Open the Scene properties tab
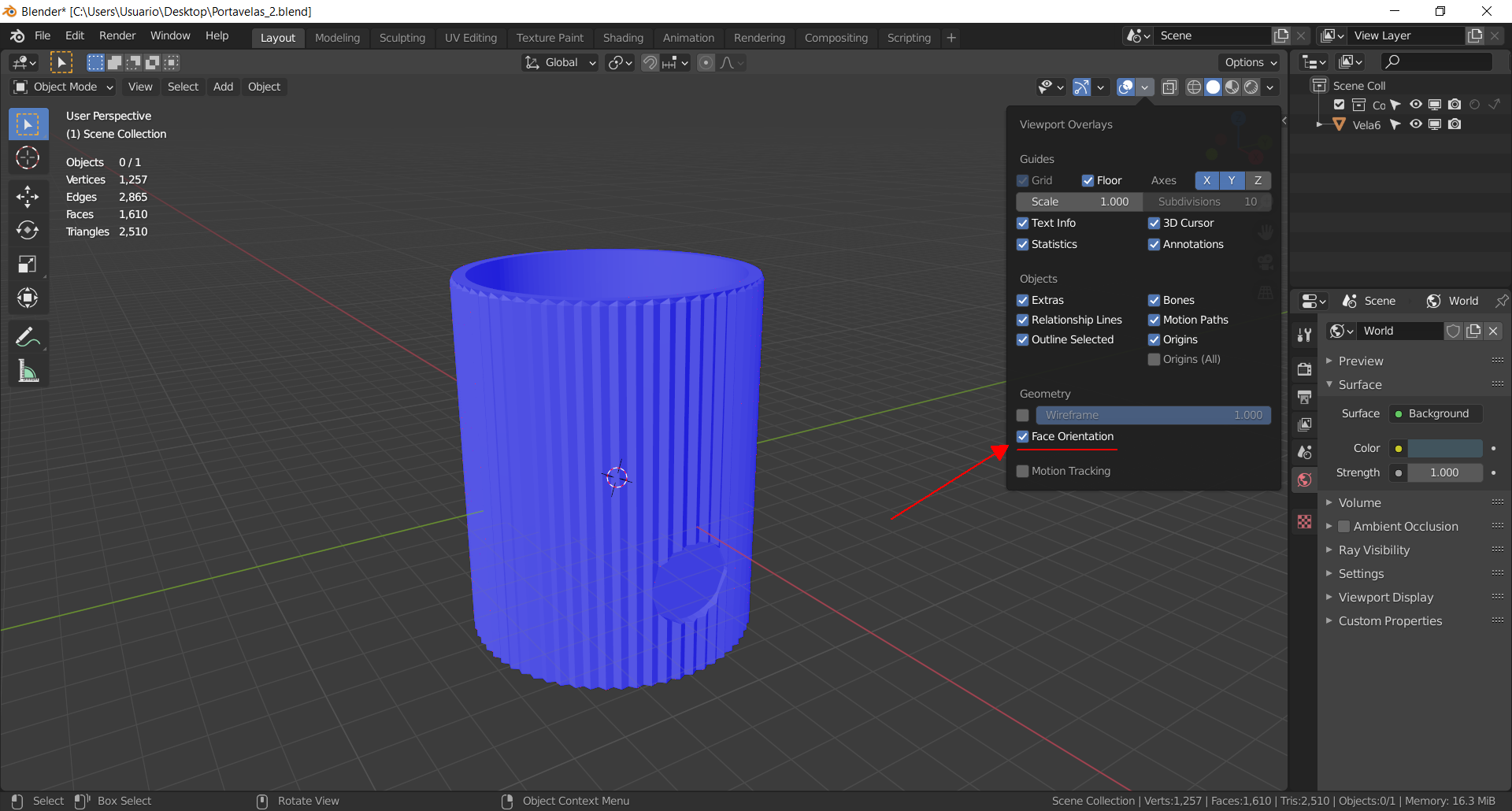Screen dimensions: 1512x811 click(x=1305, y=452)
